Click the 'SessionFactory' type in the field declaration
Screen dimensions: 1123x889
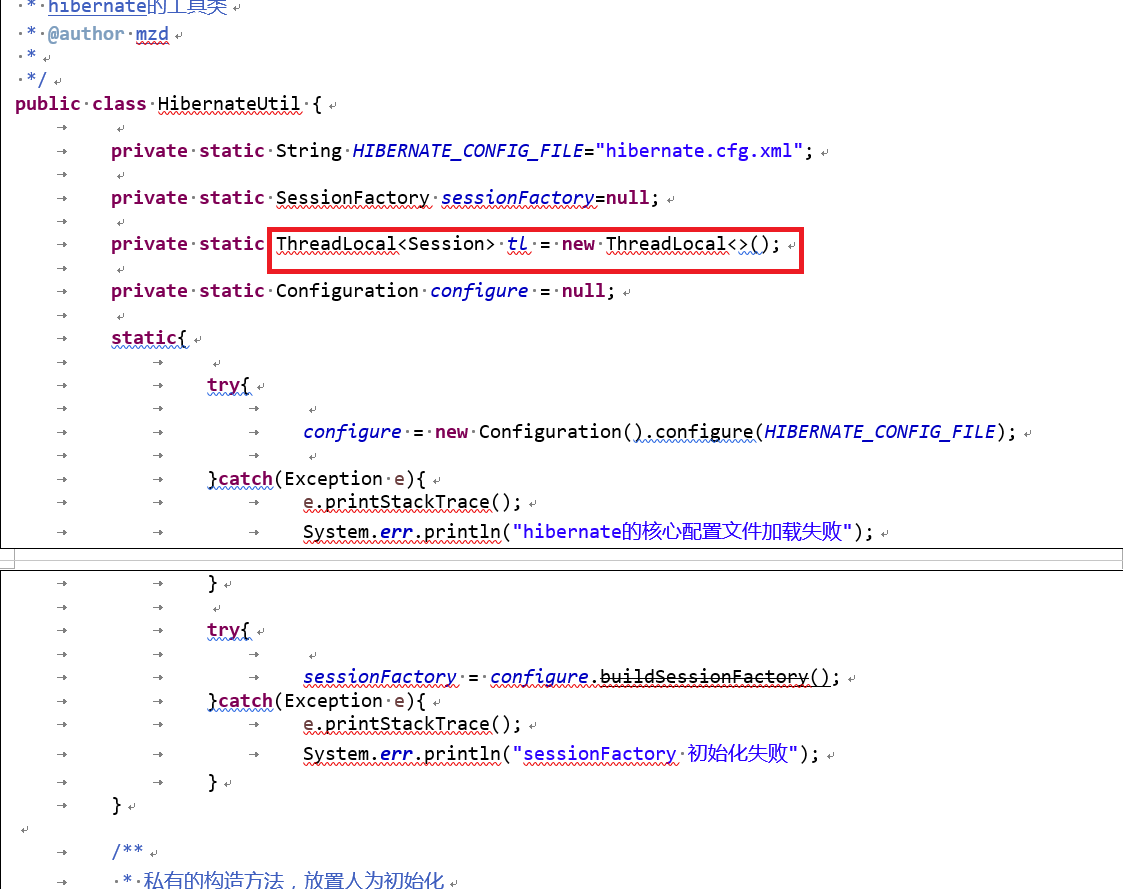pos(352,198)
